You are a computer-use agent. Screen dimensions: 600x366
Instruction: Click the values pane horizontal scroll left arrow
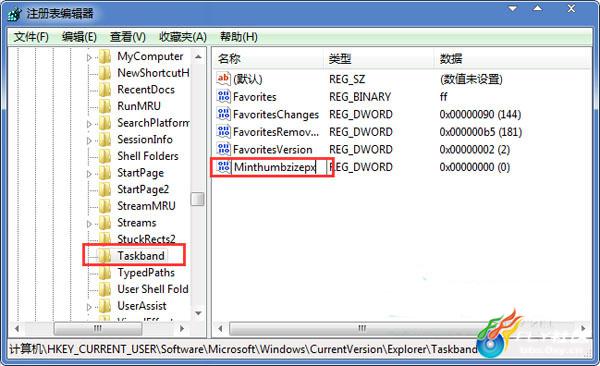(x=220, y=328)
